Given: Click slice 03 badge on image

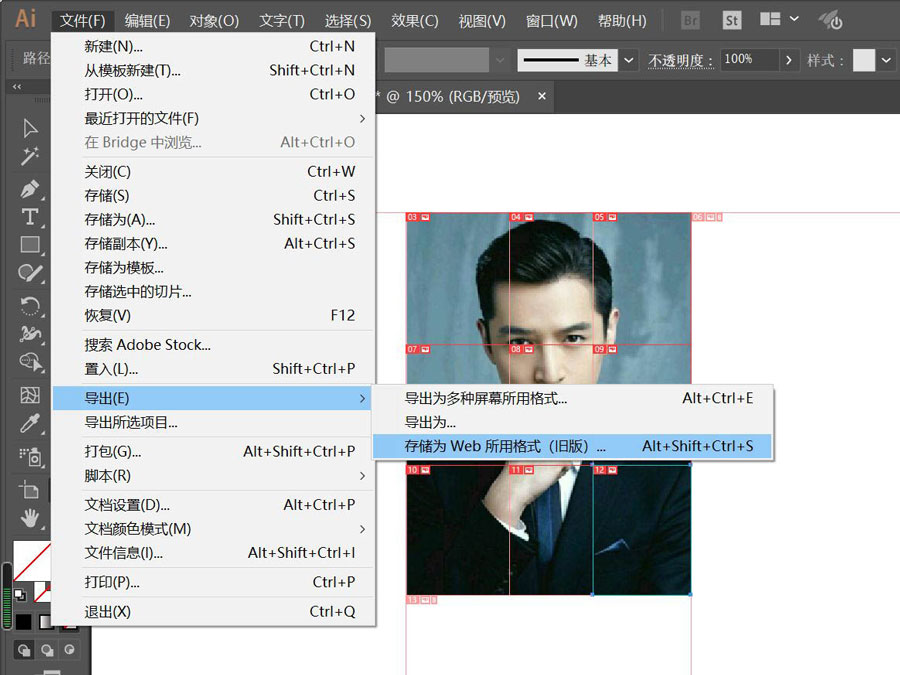Looking at the screenshot, I should point(418,218).
